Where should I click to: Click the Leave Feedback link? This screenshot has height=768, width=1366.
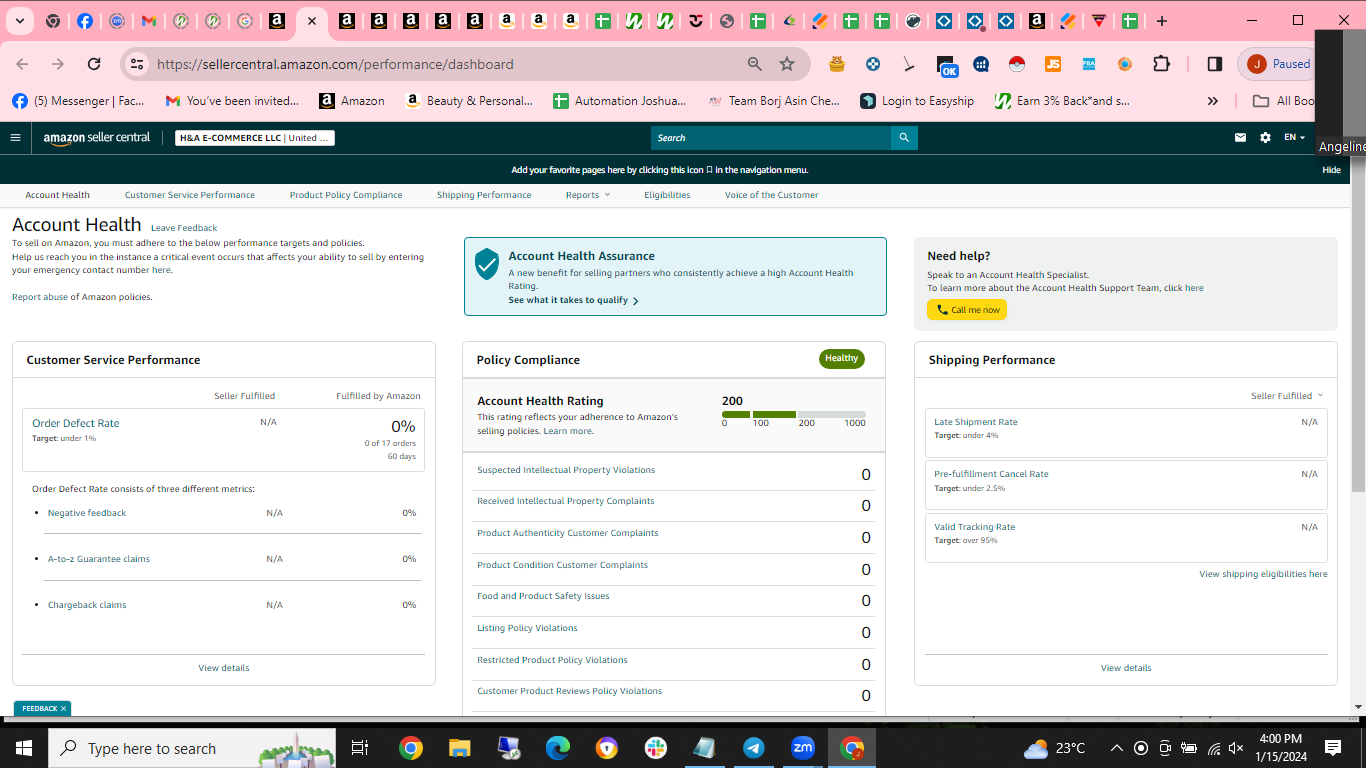184,228
